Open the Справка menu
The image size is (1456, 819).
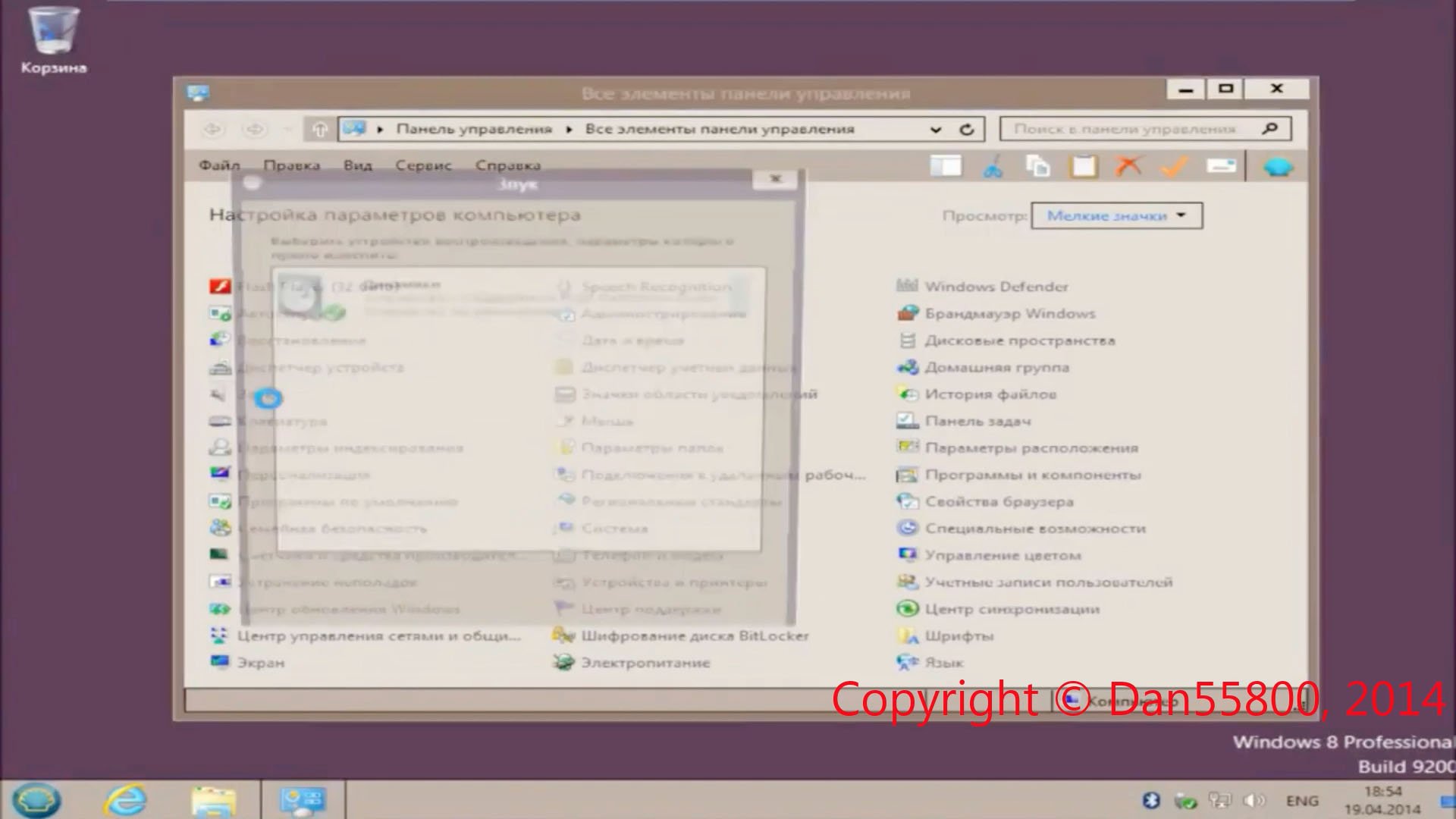508,165
